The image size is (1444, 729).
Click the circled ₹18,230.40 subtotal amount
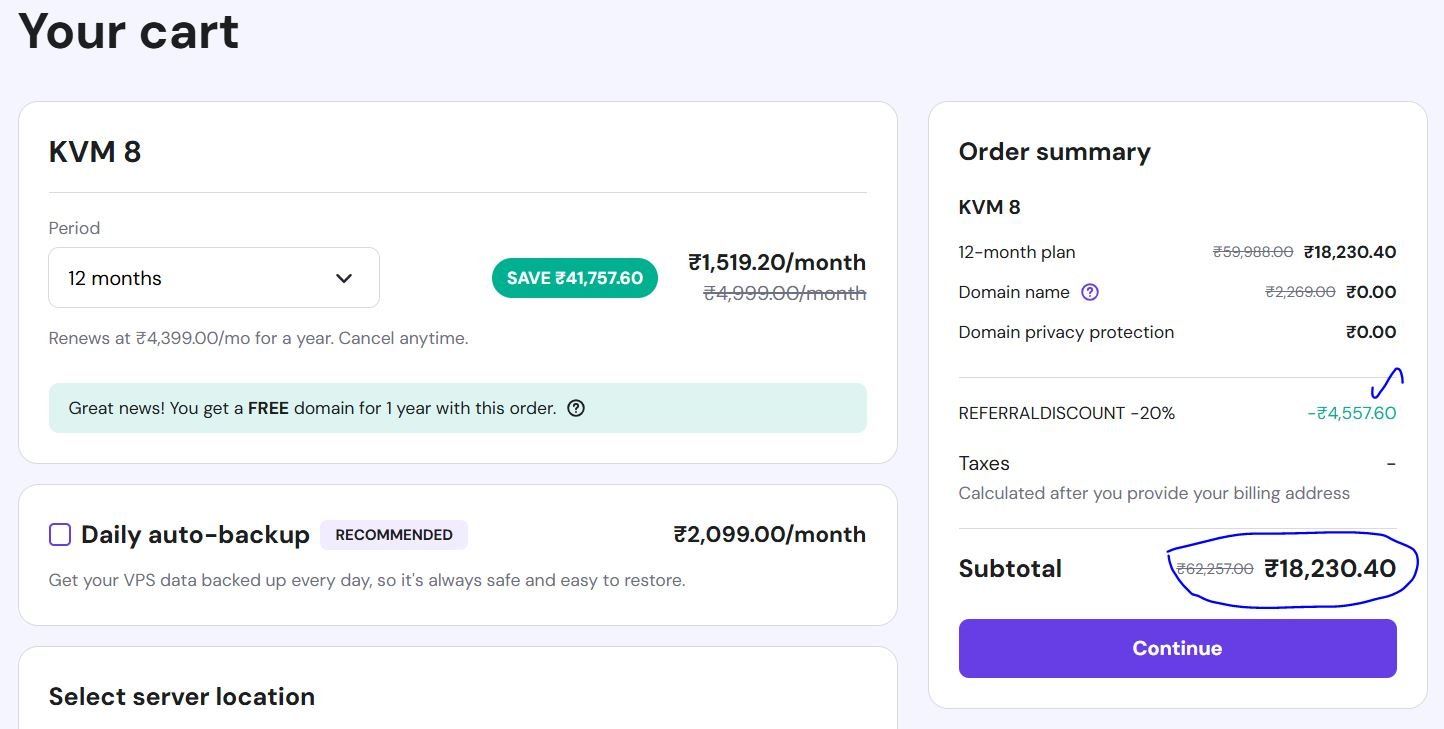(1330, 569)
